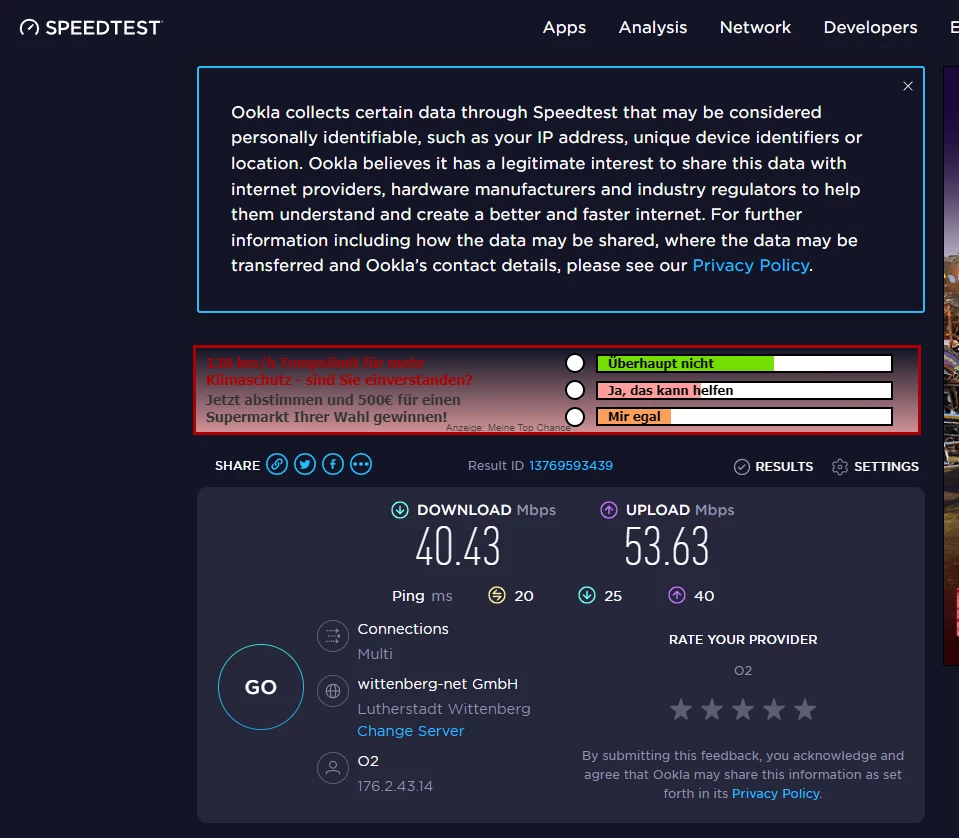Click the Lutherstadt Wittenberg location text
959x838 pixels.
[x=444, y=709]
